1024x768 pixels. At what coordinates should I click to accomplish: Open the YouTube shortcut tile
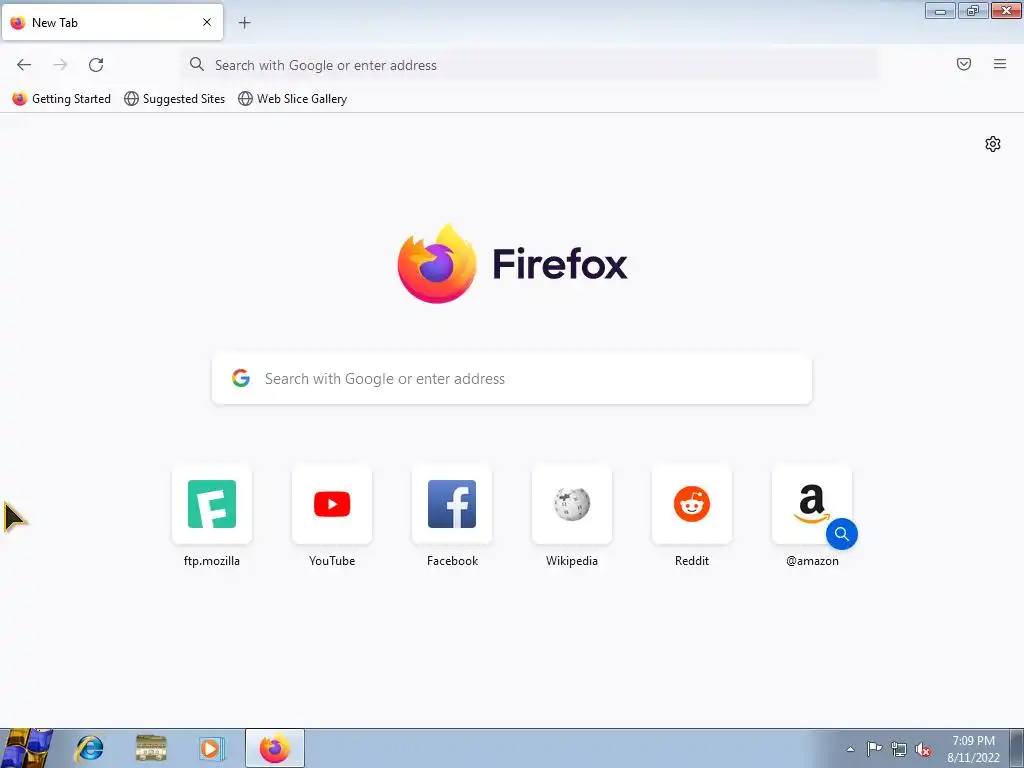pos(332,504)
